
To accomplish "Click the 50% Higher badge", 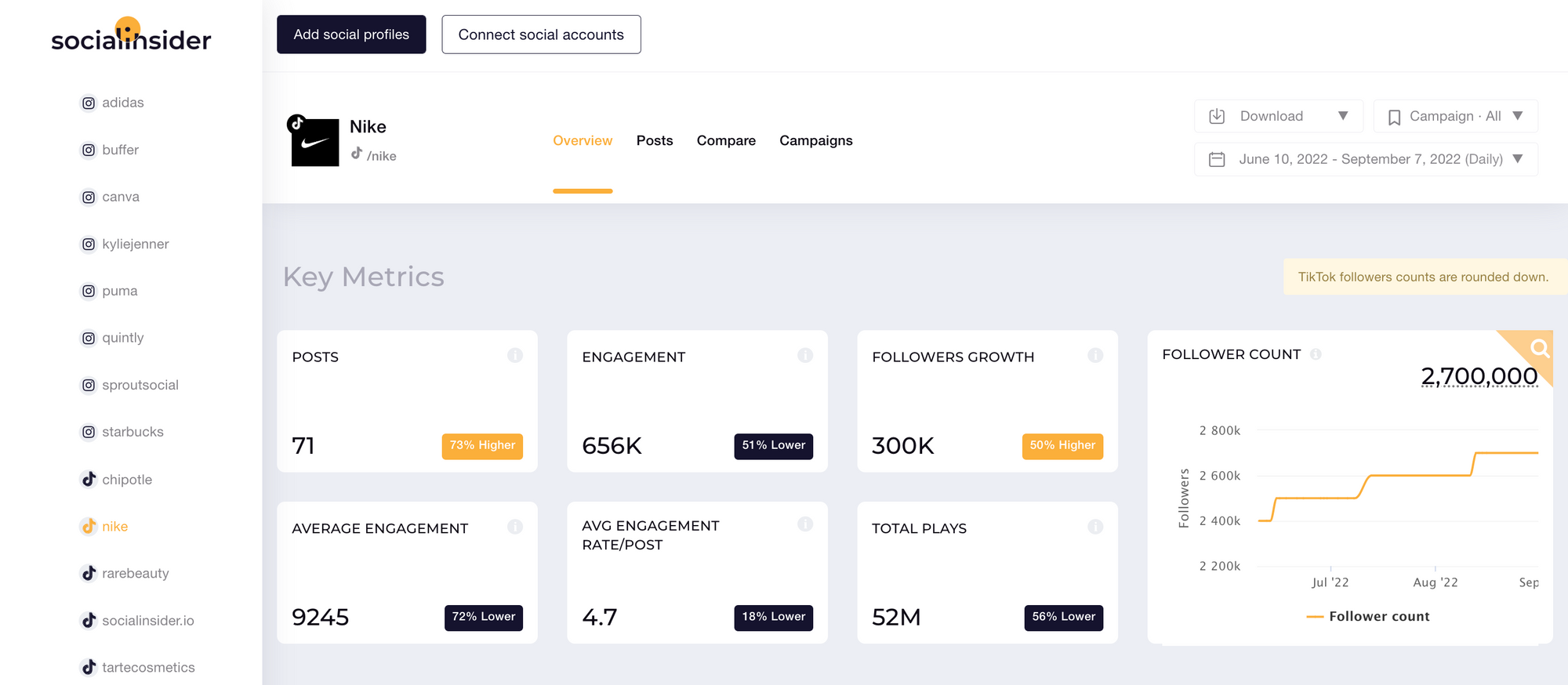I will pyautogui.click(x=1062, y=445).
